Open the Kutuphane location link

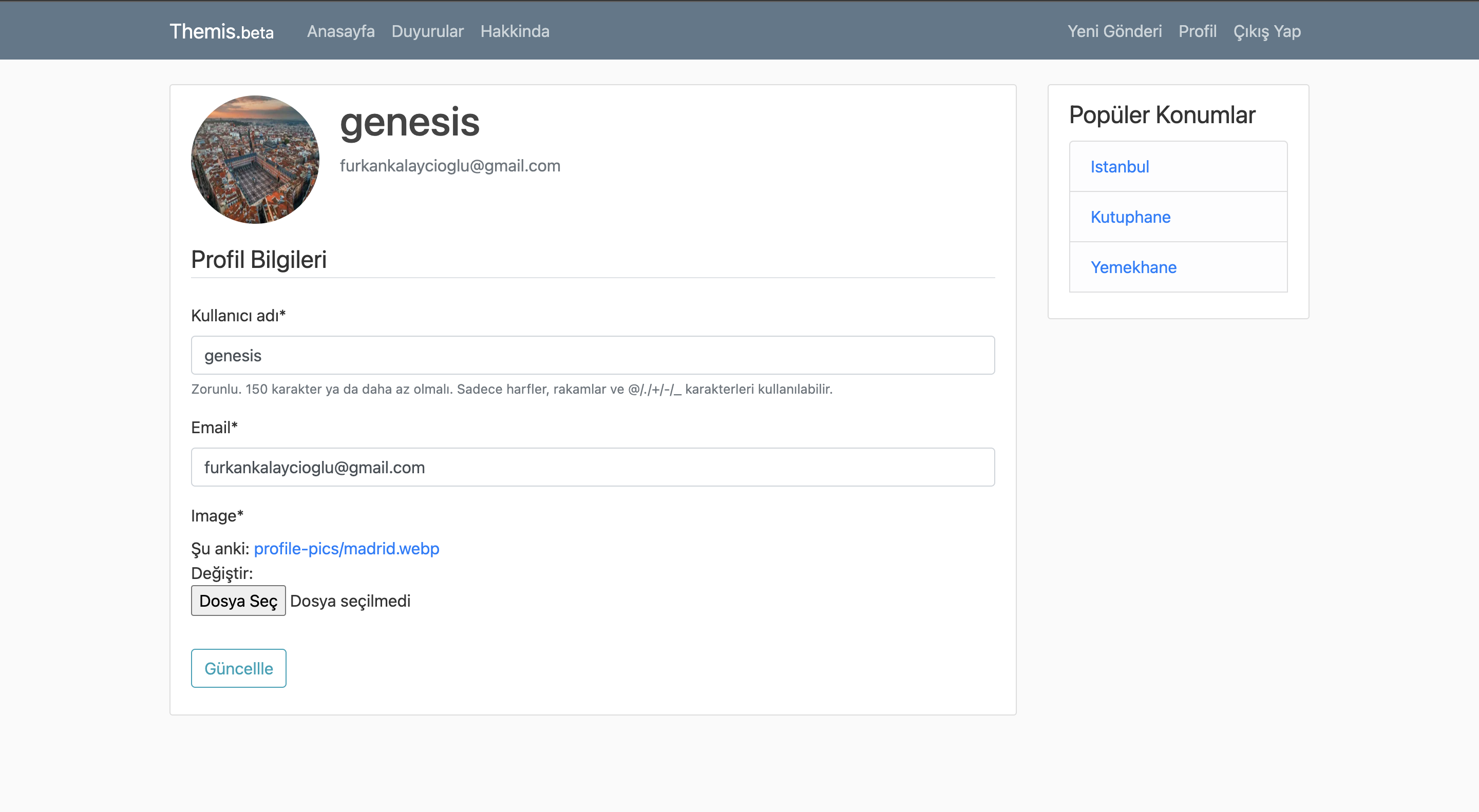tap(1130, 217)
